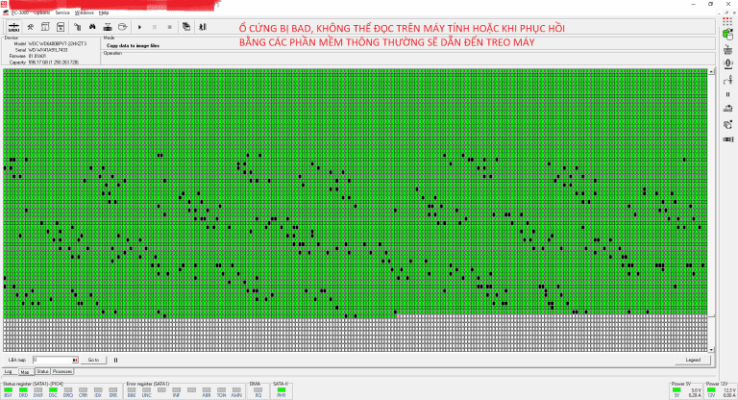This screenshot has width=738, height=400.
Task: Switch to the Processes tab
Action: coord(62,372)
